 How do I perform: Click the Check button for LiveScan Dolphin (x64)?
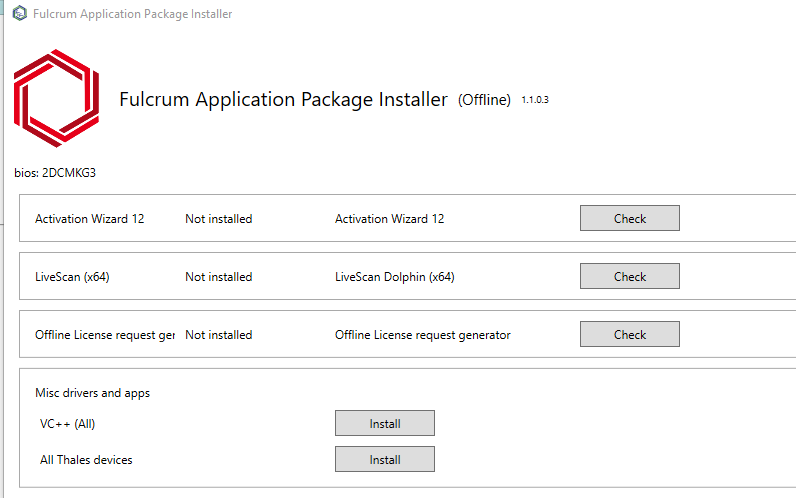pyautogui.click(x=629, y=276)
